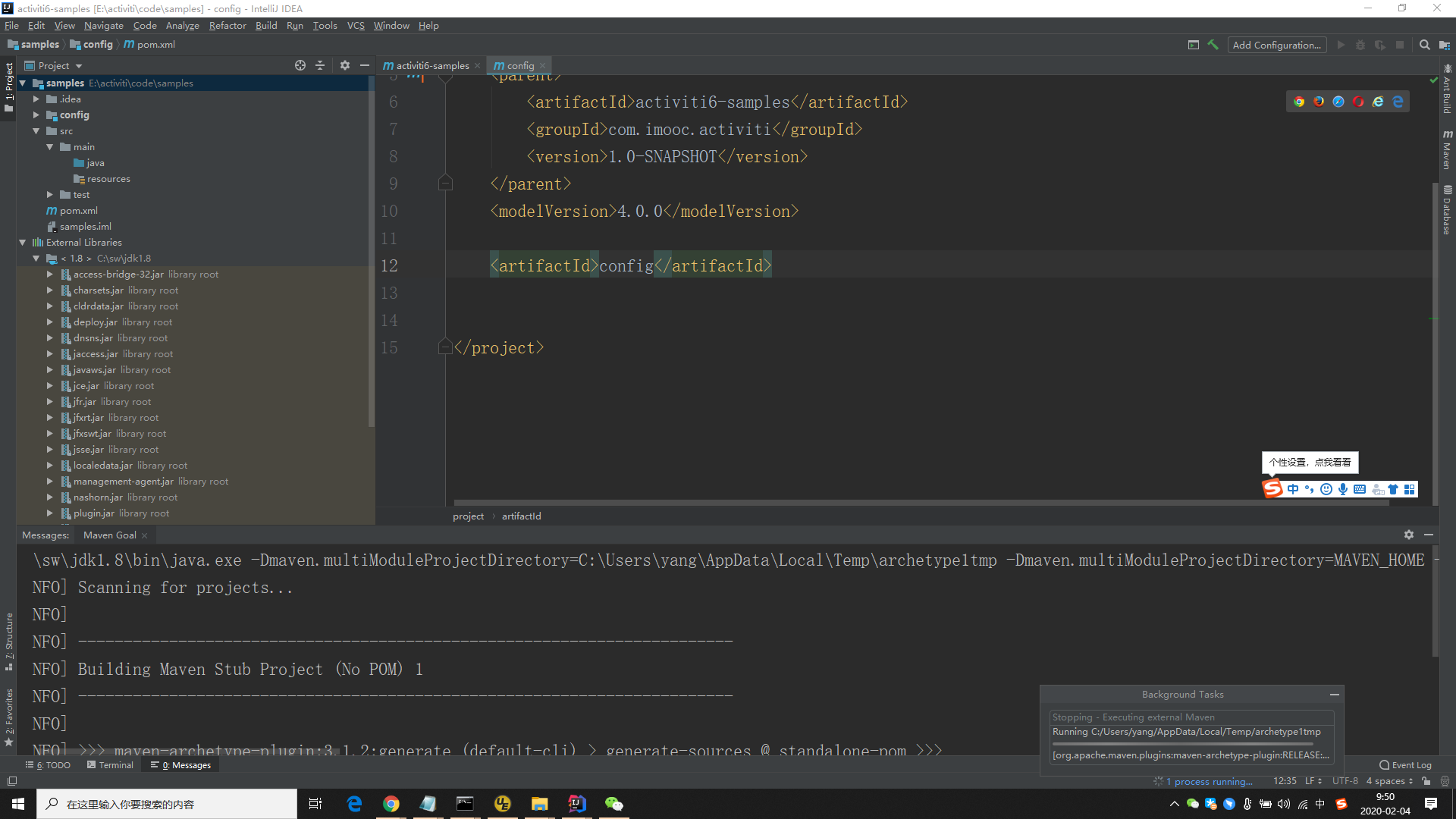The width and height of the screenshot is (1456, 819).
Task: Click the Windows taskbar search box
Action: [167, 804]
